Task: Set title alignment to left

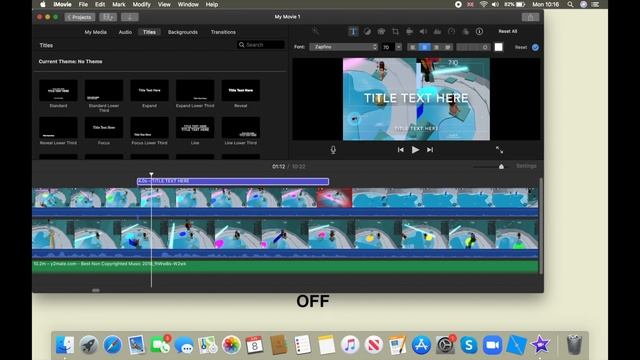Action: [413, 47]
